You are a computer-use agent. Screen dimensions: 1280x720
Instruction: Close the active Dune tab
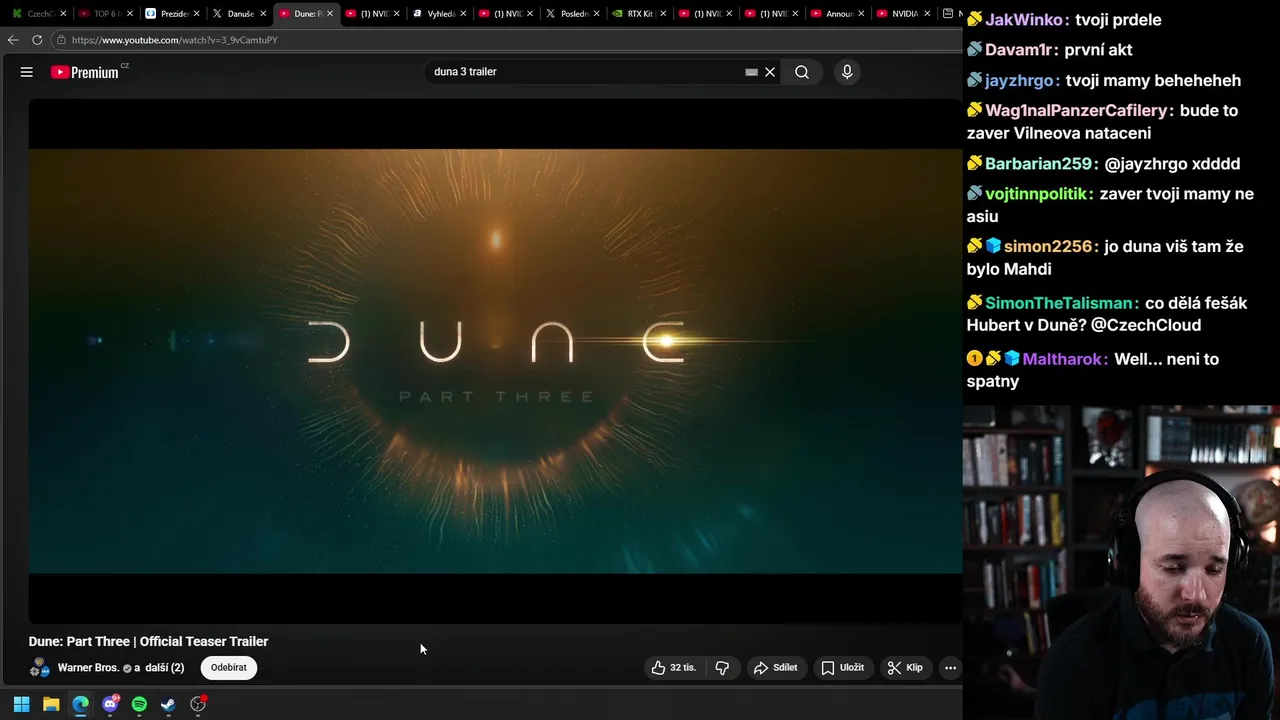click(x=329, y=14)
